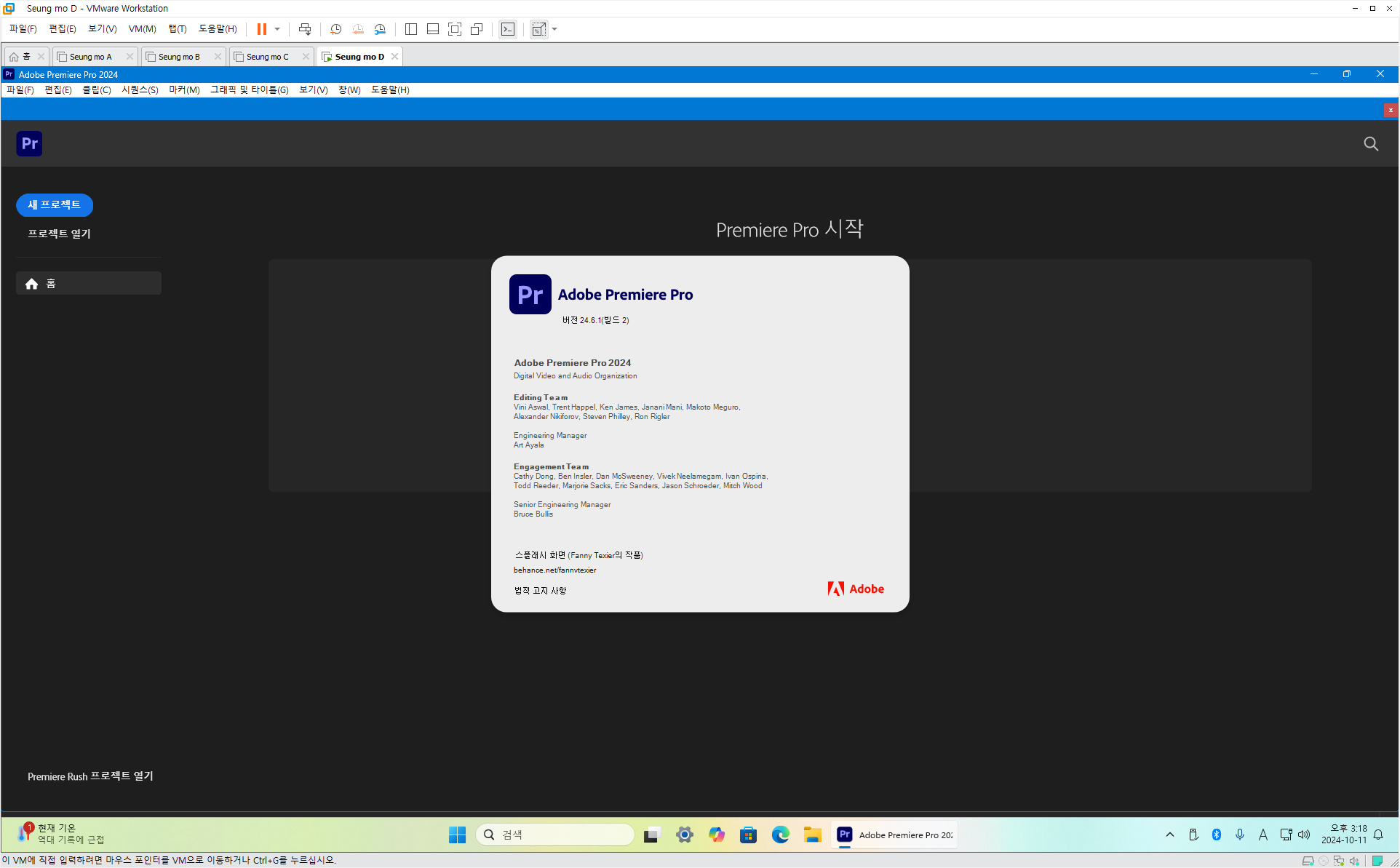Expand the power options dropdown arrow
The height and width of the screenshot is (868, 1400).
click(277, 29)
